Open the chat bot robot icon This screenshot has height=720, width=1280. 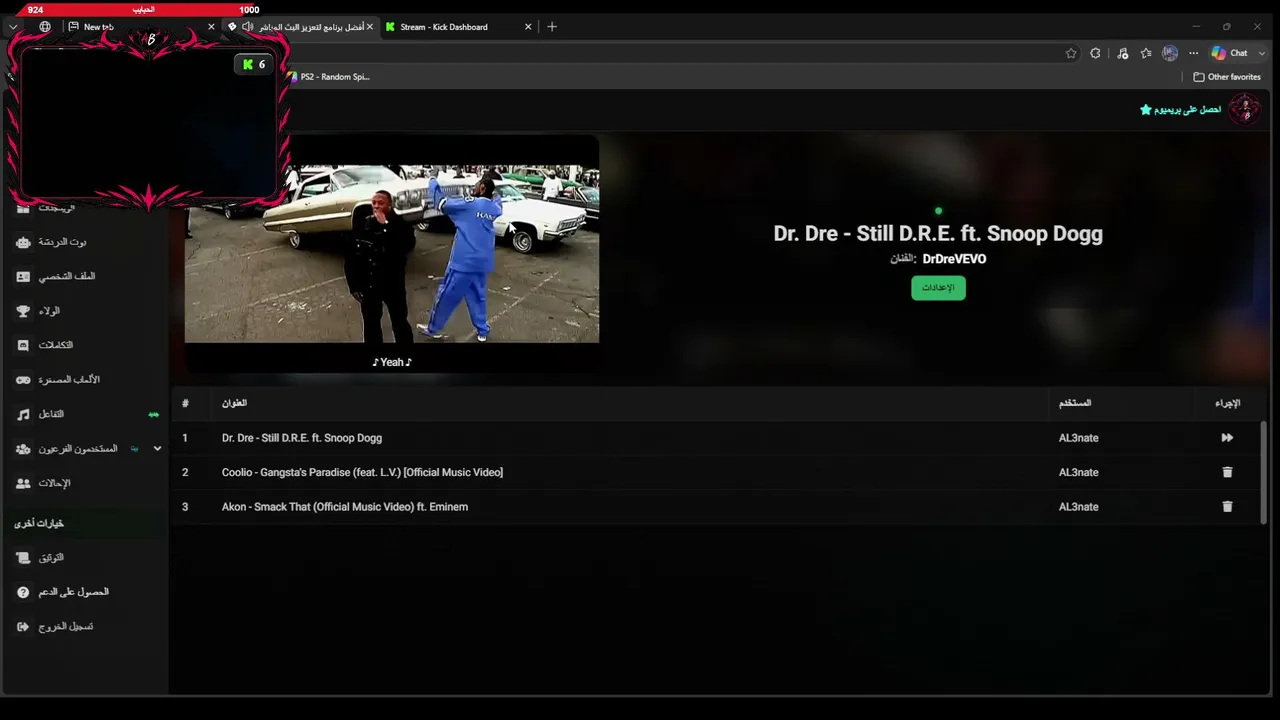point(23,242)
